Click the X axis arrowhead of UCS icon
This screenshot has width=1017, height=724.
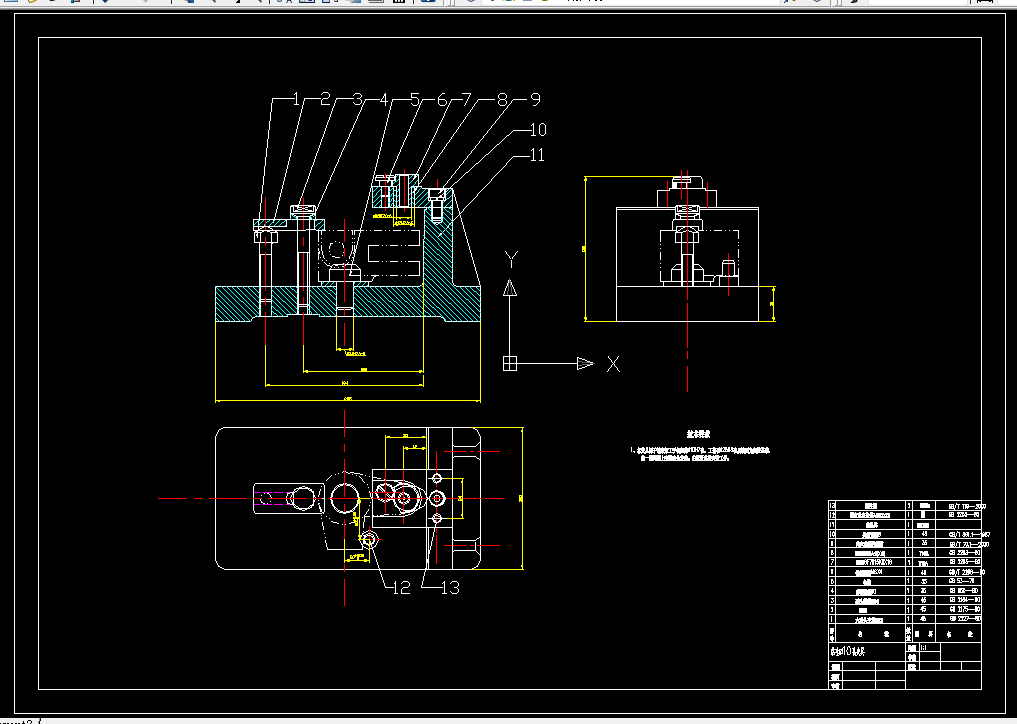tap(585, 364)
